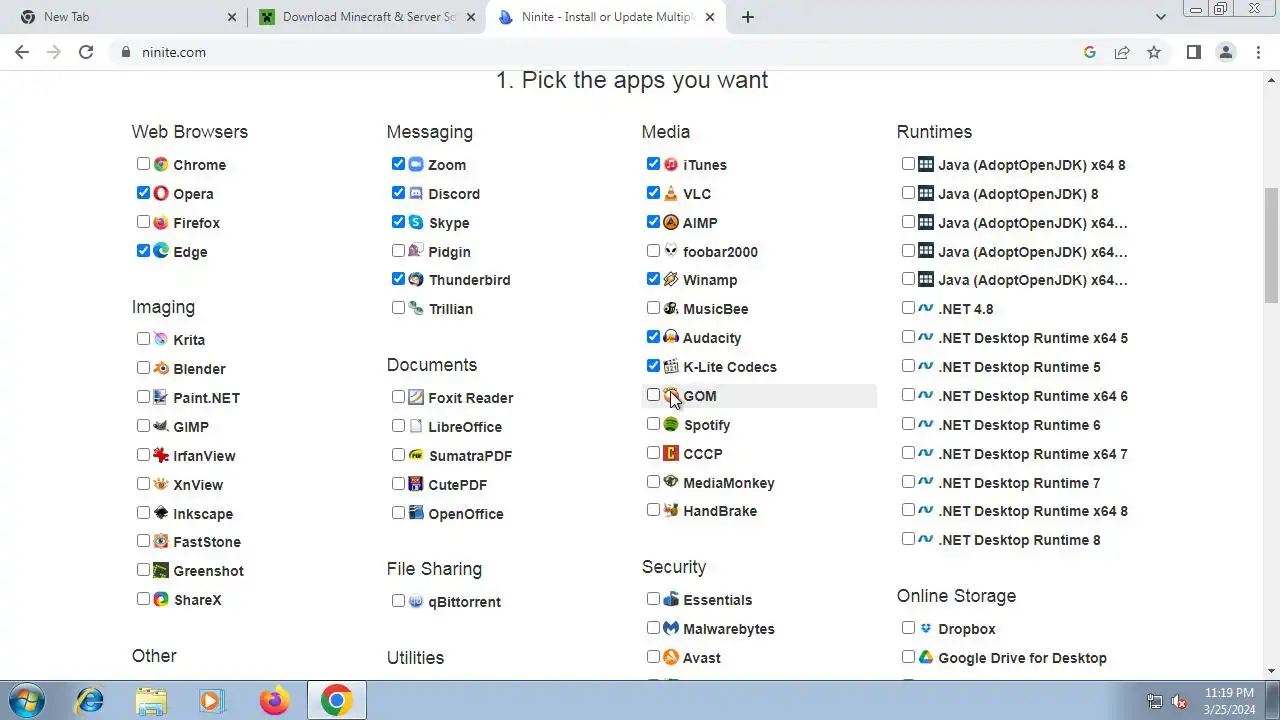1280x720 pixels.
Task: Close the Download Minecraft tab
Action: (471, 17)
